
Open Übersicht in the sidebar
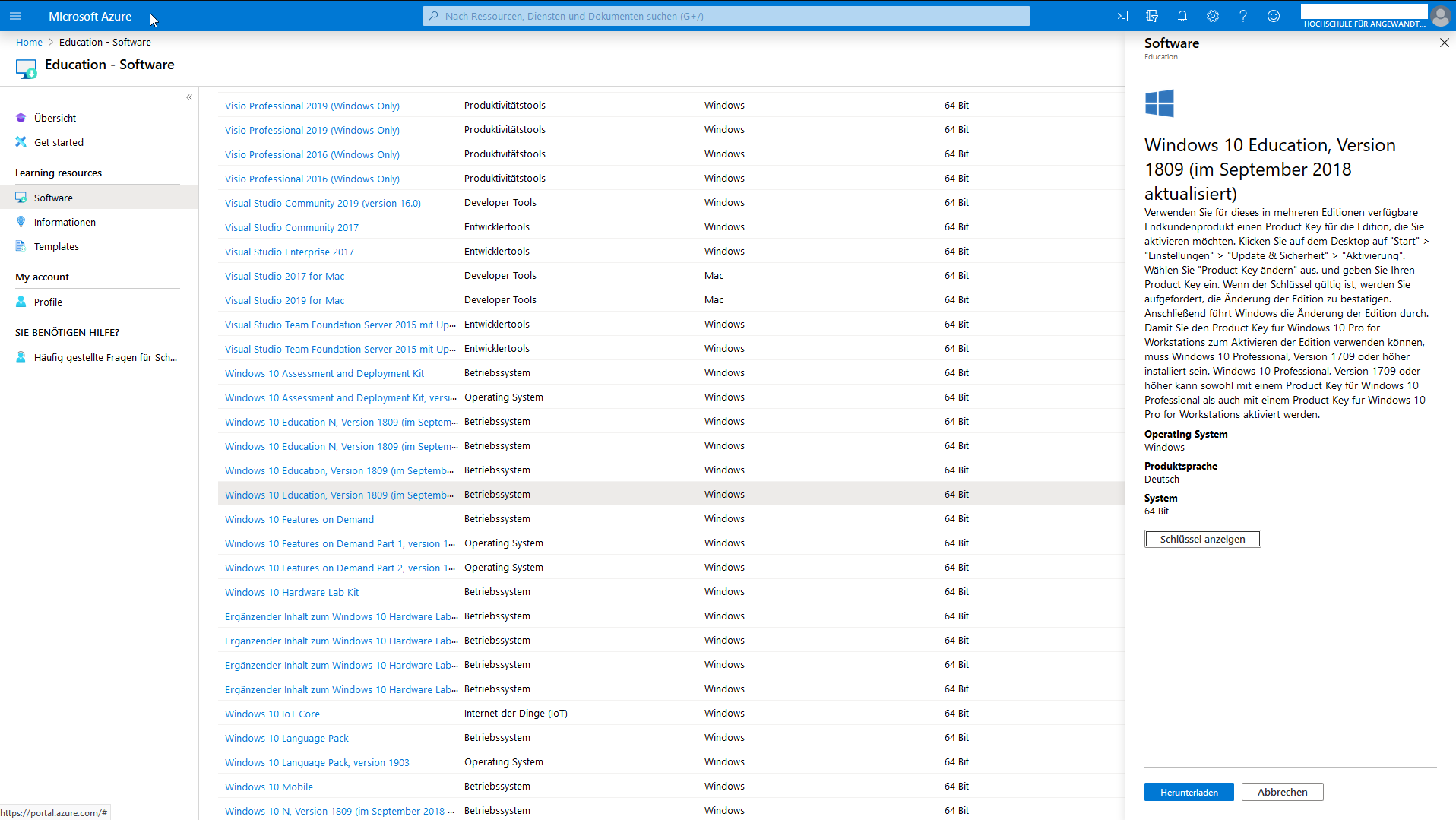pyautogui.click(x=55, y=118)
